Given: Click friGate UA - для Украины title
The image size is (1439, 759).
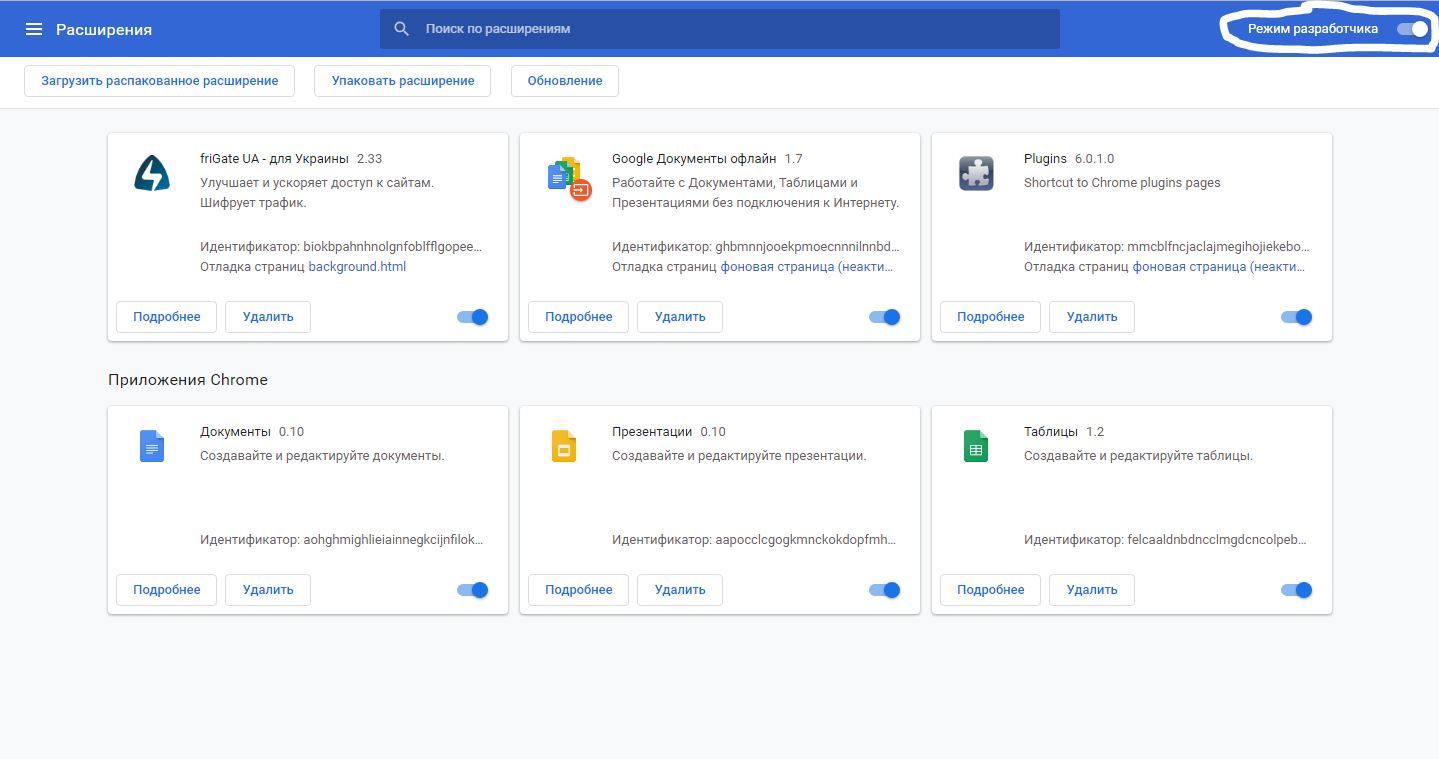Looking at the screenshot, I should pos(274,159).
